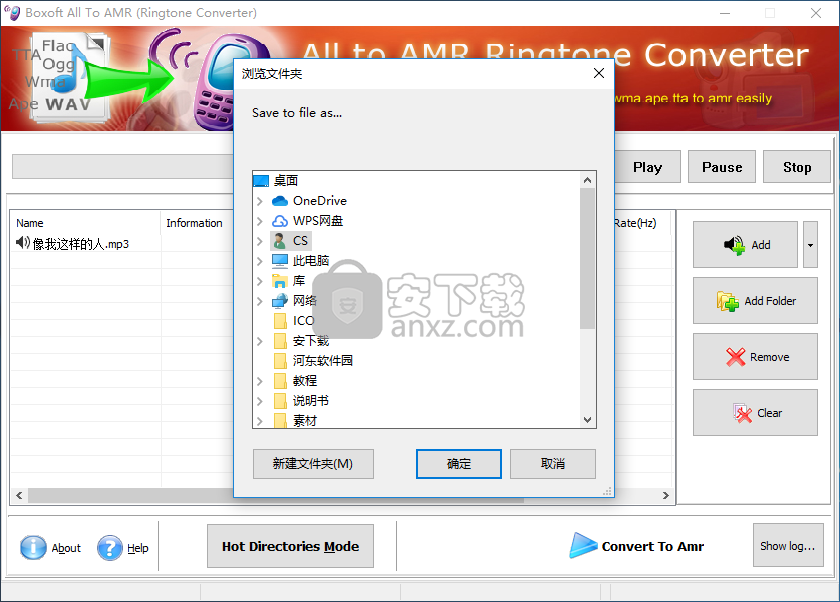Click the 网络 network icon

point(280,301)
